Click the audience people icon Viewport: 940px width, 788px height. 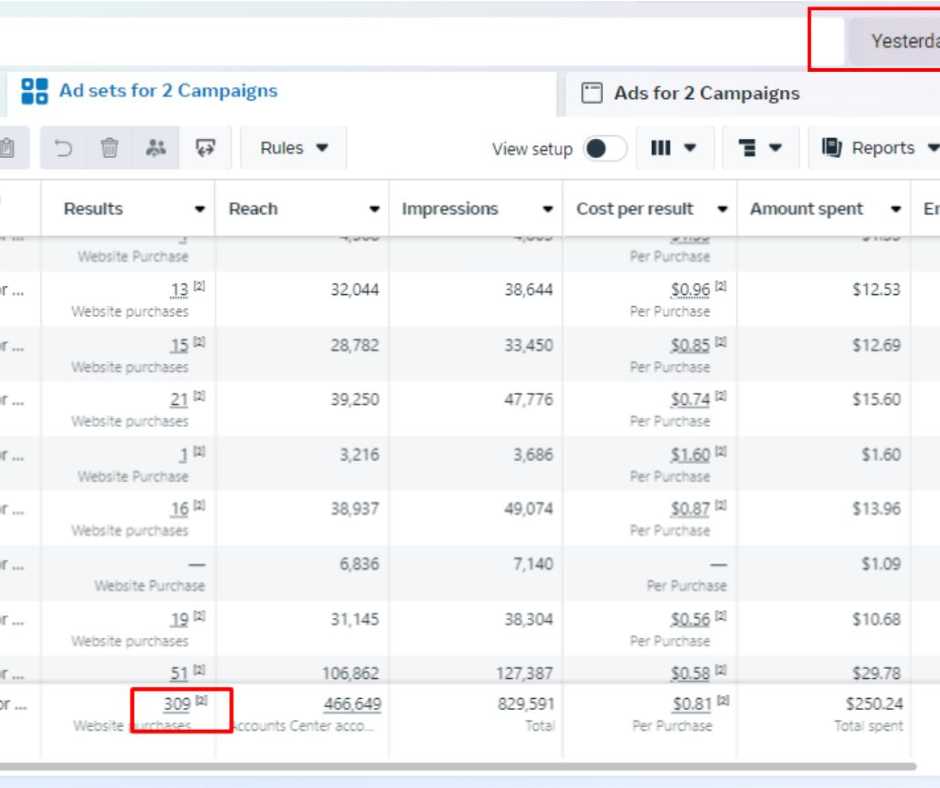(156, 148)
